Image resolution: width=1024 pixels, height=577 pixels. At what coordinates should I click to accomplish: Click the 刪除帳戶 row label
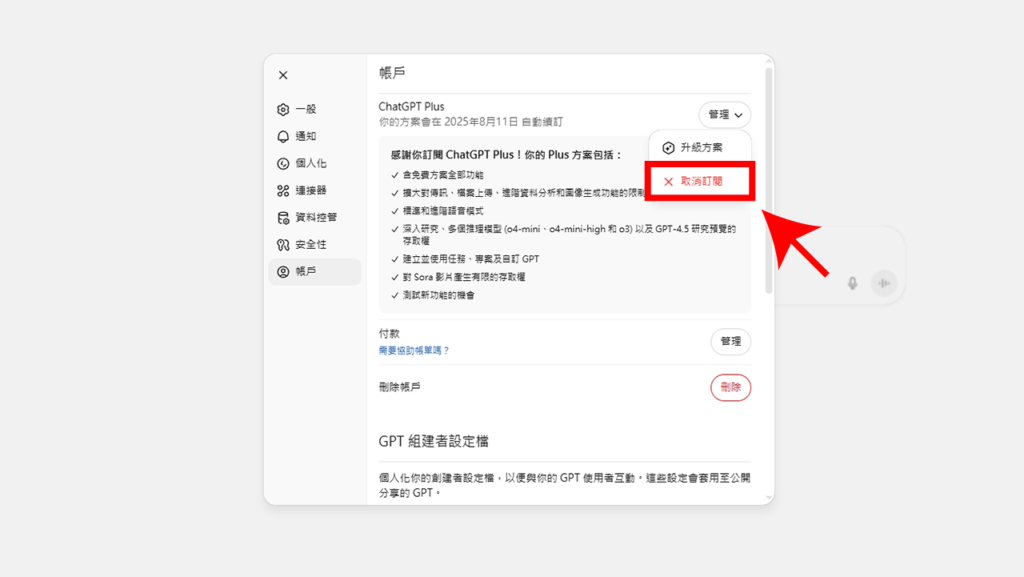[x=400, y=387]
